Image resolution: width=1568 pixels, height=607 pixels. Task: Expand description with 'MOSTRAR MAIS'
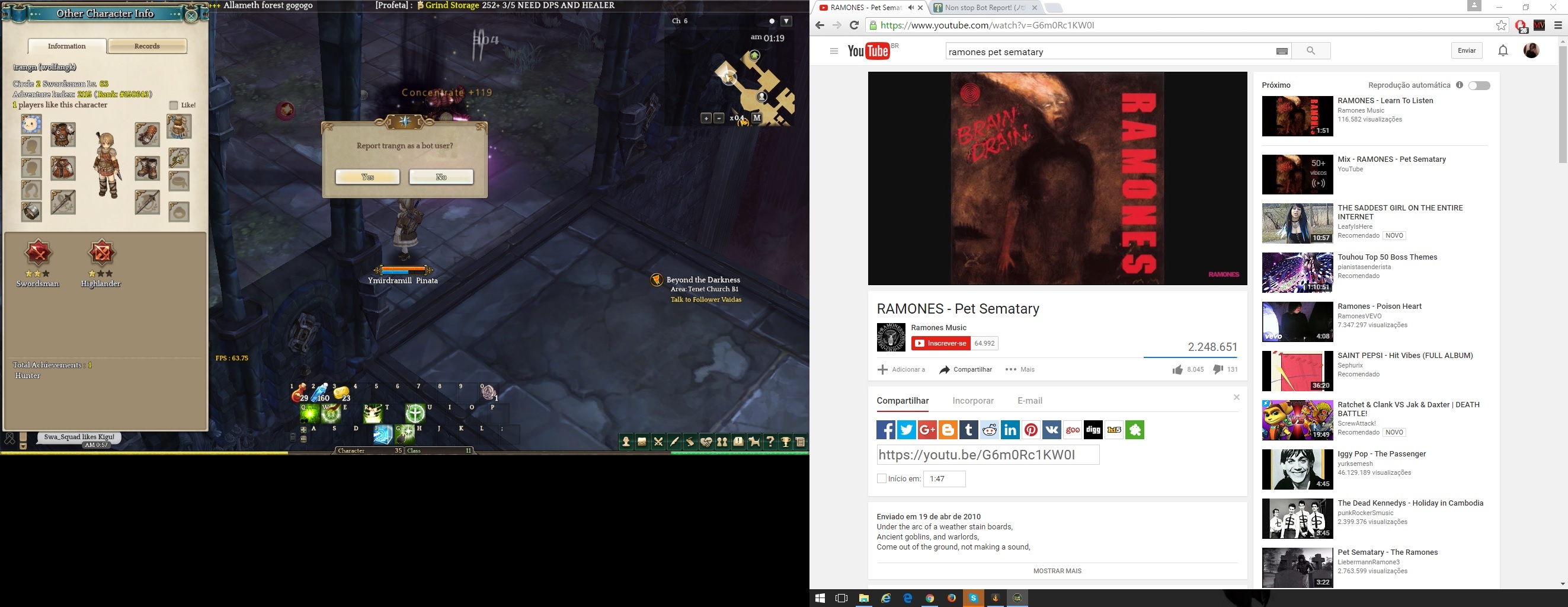pos(1057,571)
